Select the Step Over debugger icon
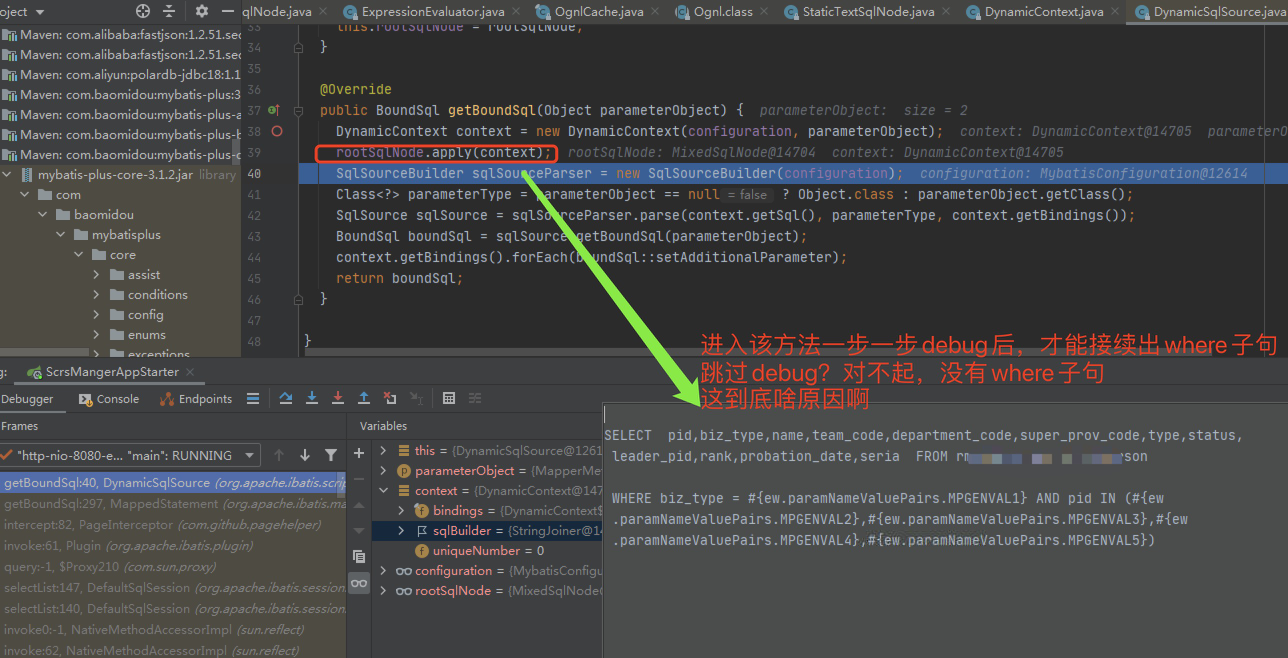1288x658 pixels. click(x=286, y=397)
